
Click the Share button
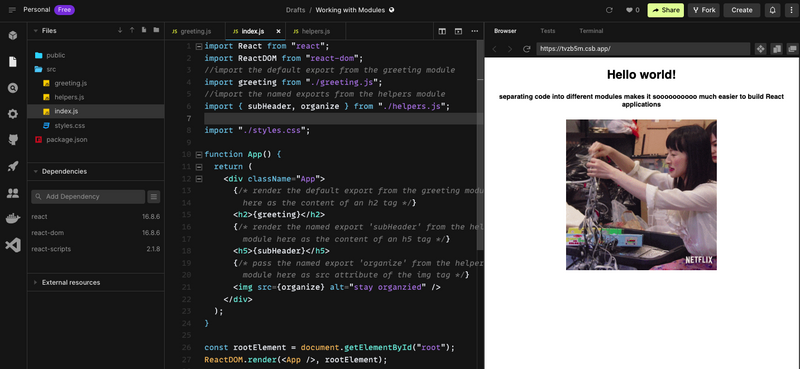coord(665,10)
